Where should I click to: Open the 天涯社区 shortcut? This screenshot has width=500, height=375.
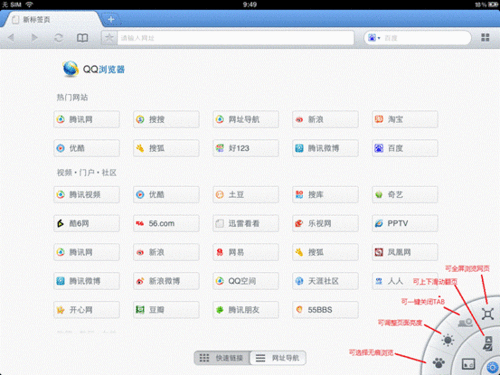(x=325, y=281)
